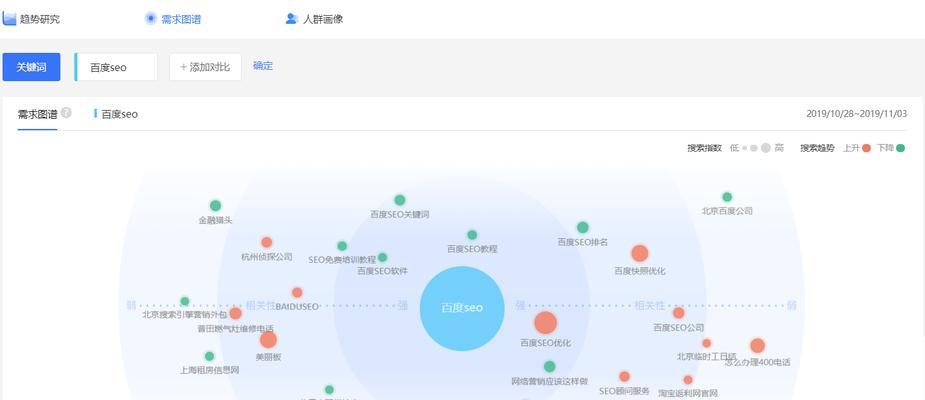Viewport: 925px width, 400px height.
Task: Click the BAIDUSEO node
Action: pyautogui.click(x=297, y=293)
